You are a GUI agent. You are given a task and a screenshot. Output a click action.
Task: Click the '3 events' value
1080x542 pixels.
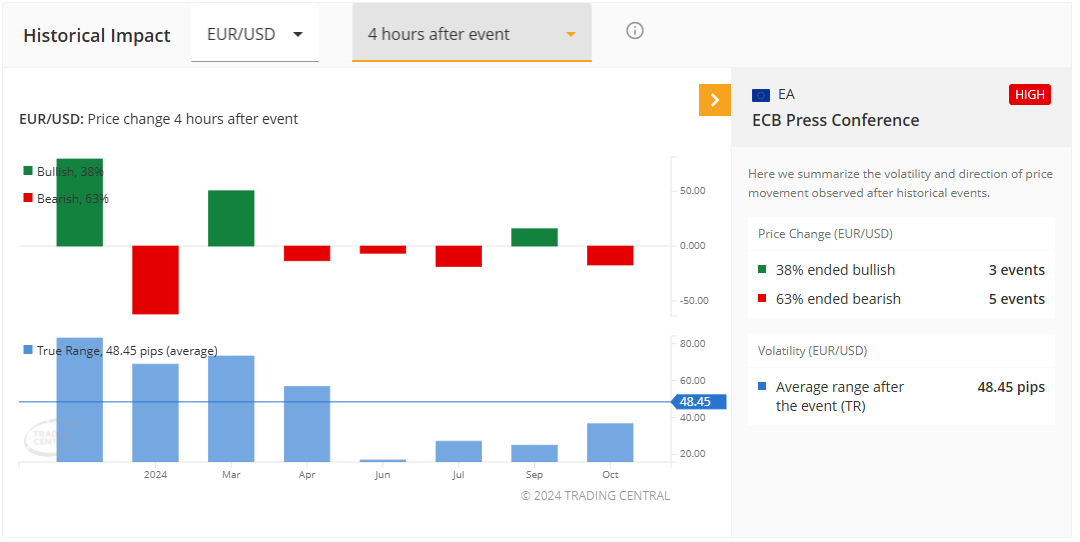point(1017,270)
